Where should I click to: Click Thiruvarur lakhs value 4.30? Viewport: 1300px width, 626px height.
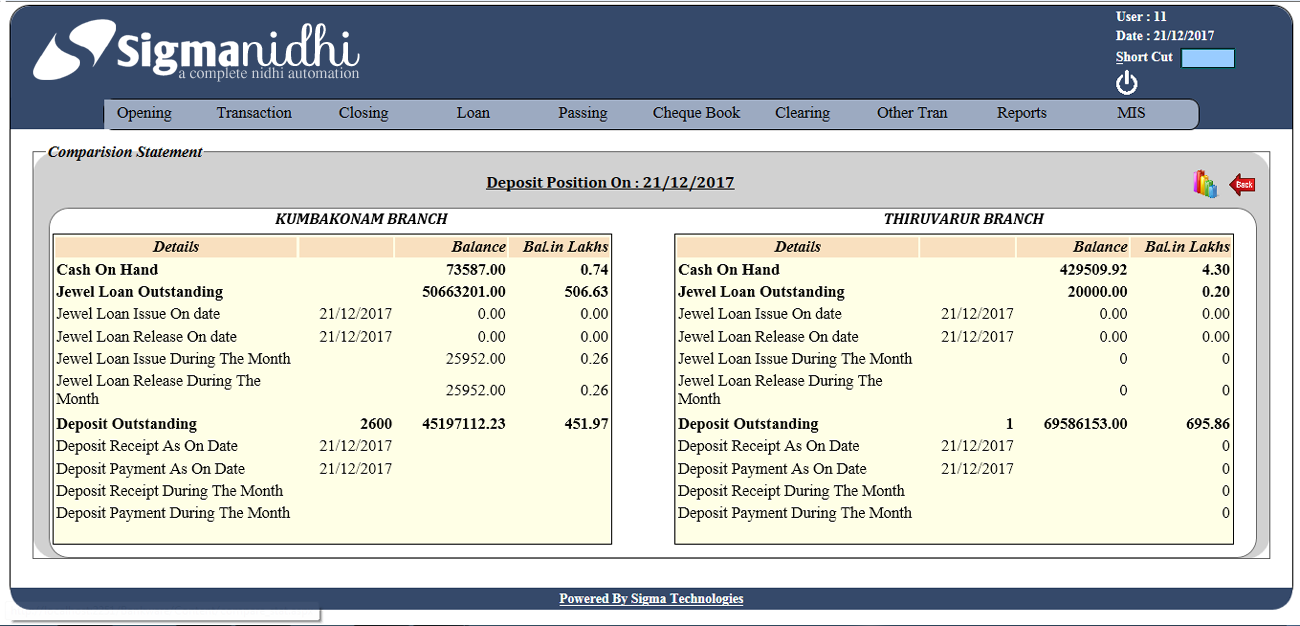click(1215, 270)
